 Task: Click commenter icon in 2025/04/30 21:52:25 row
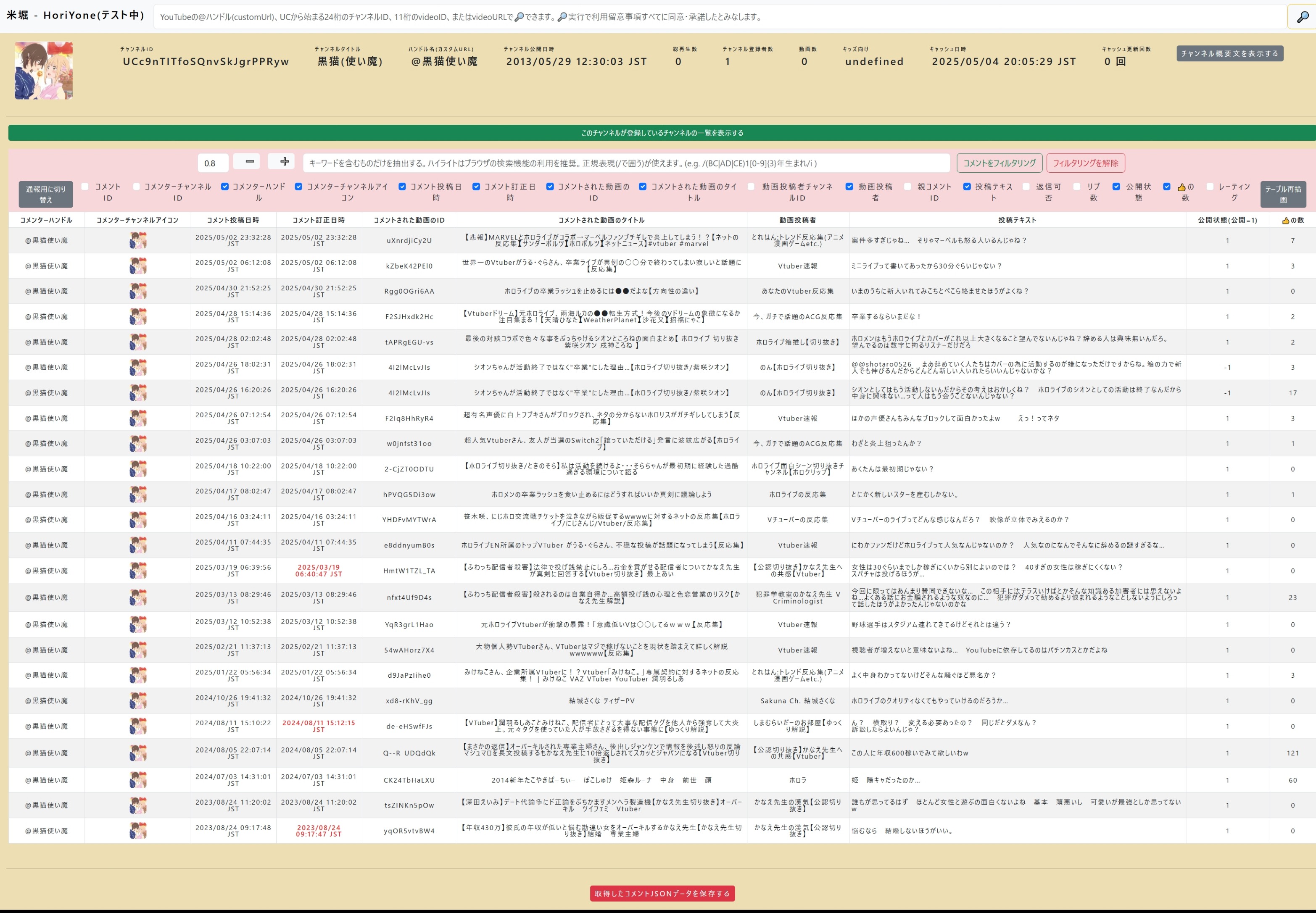(138, 291)
